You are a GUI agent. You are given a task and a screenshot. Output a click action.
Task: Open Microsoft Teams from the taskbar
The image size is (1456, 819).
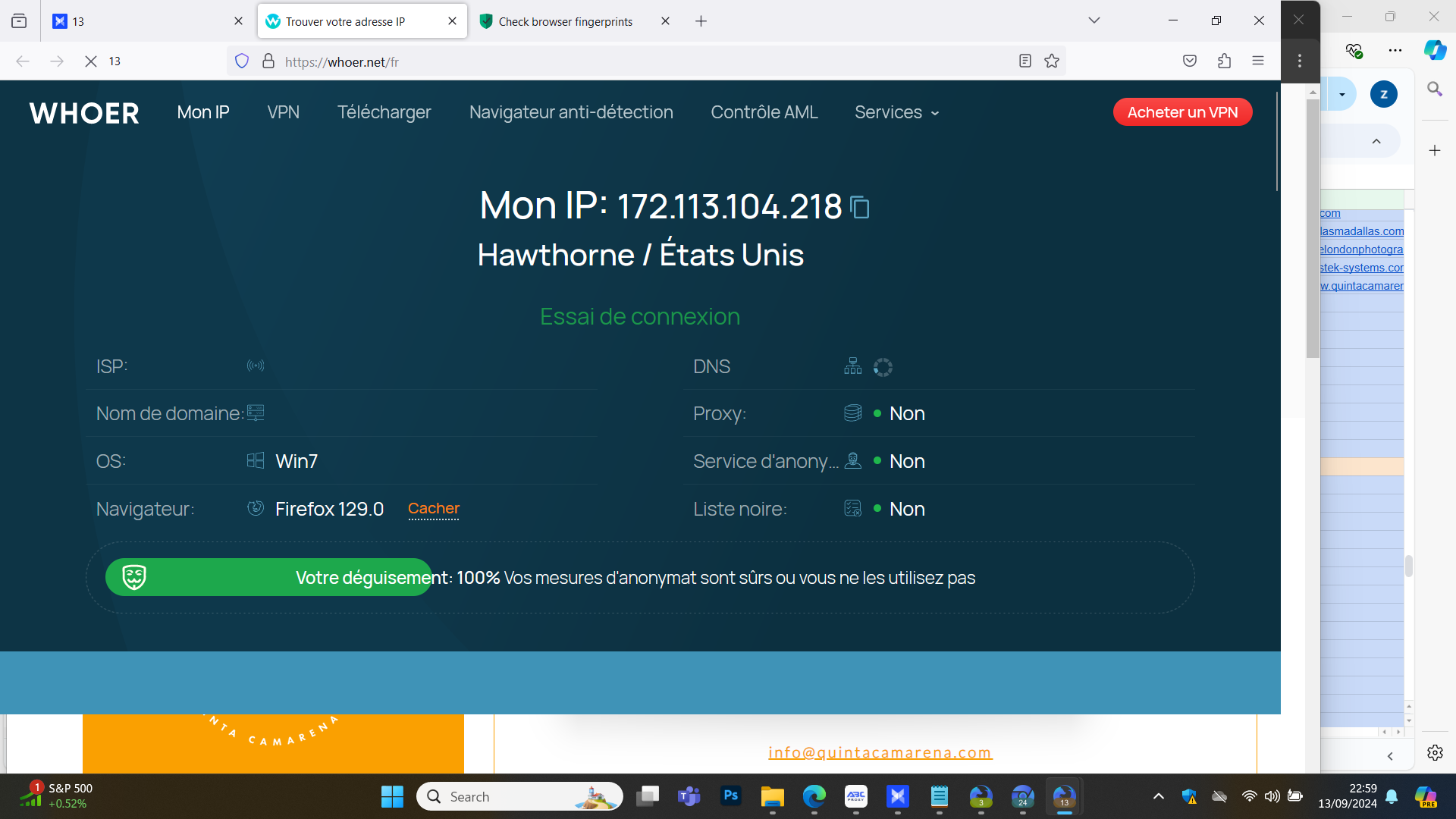689,796
